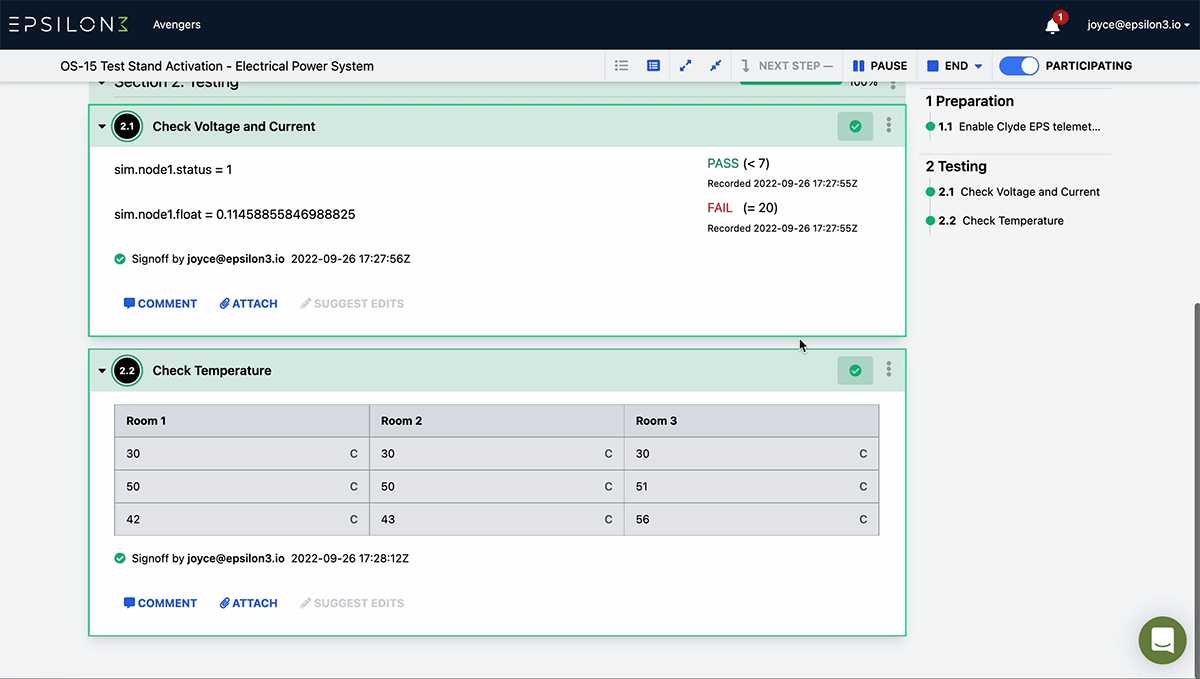
Task: Click the expand all steps icon
Action: point(685,65)
